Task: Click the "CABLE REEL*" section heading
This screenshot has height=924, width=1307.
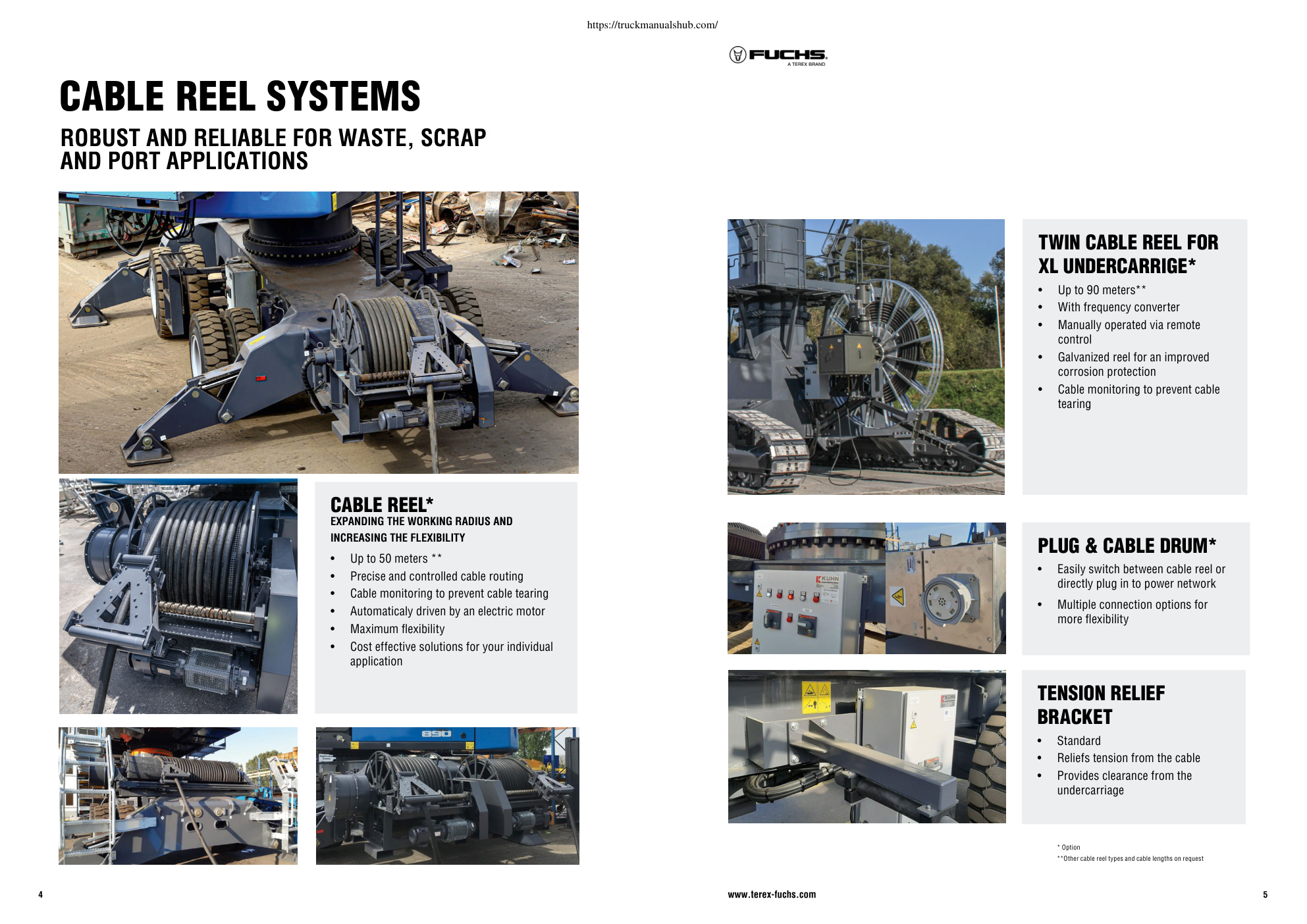Action: pyautogui.click(x=382, y=505)
